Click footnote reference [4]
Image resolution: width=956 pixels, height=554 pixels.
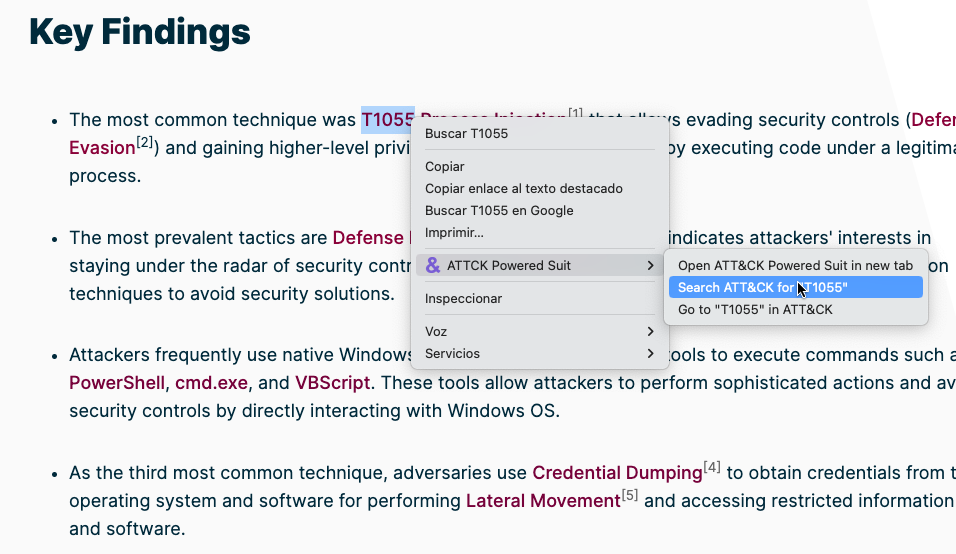[712, 467]
